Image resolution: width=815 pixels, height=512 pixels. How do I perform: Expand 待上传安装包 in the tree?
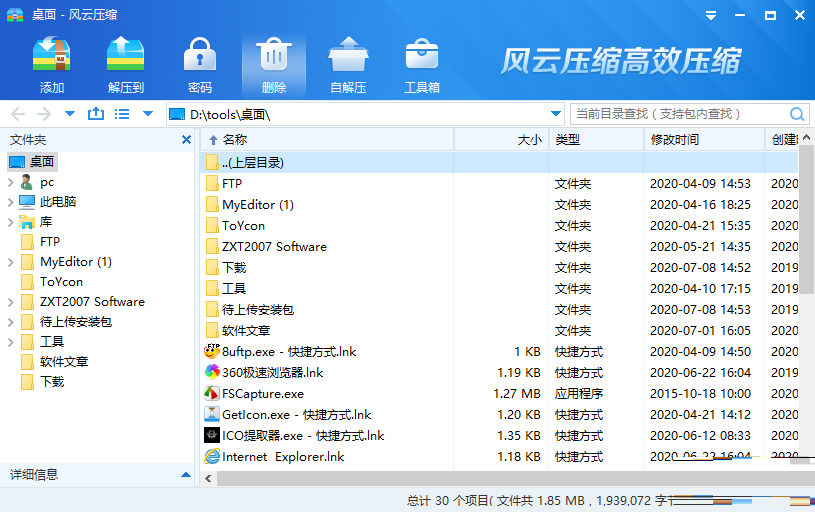[x=10, y=322]
